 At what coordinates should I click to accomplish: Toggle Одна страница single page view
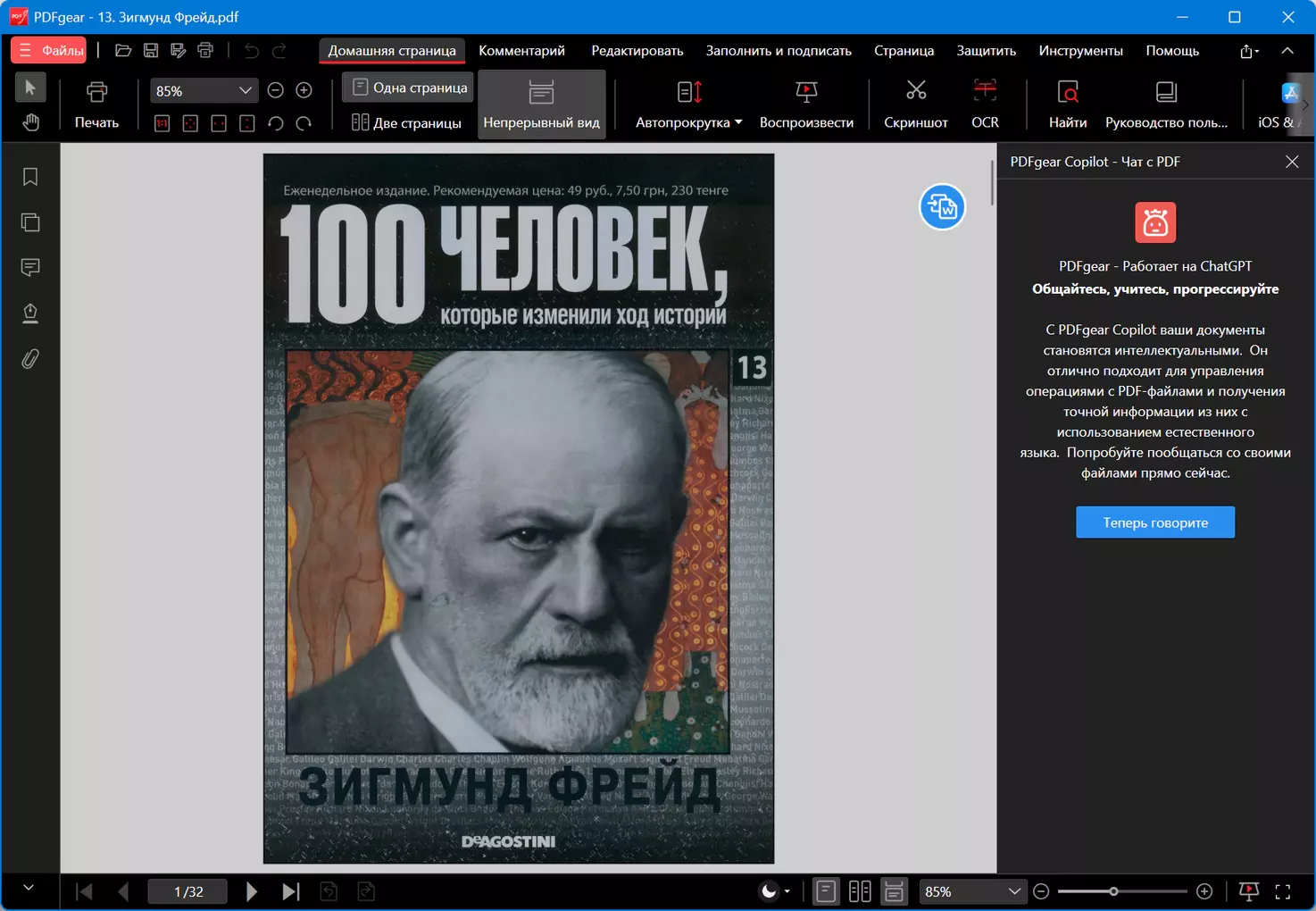click(410, 88)
